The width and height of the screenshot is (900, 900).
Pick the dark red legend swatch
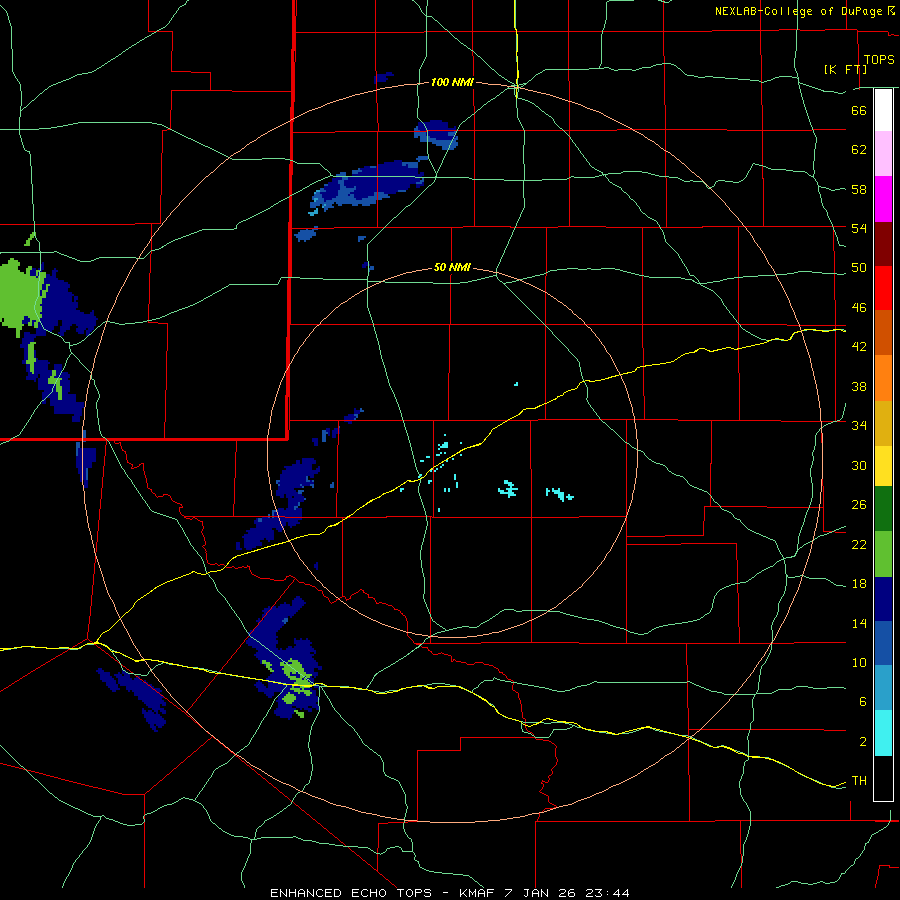pos(883,244)
